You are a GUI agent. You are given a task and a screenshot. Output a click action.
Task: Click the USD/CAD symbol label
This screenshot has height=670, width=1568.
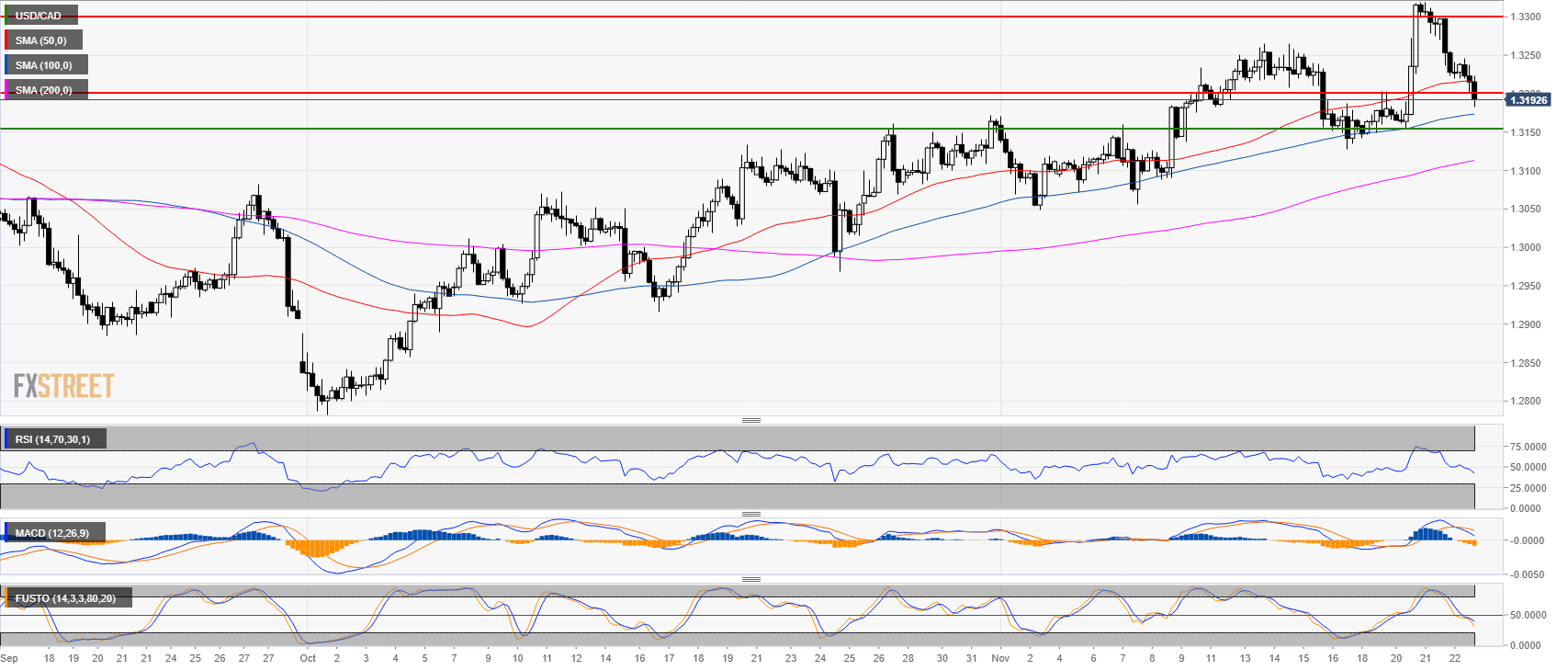pyautogui.click(x=39, y=16)
